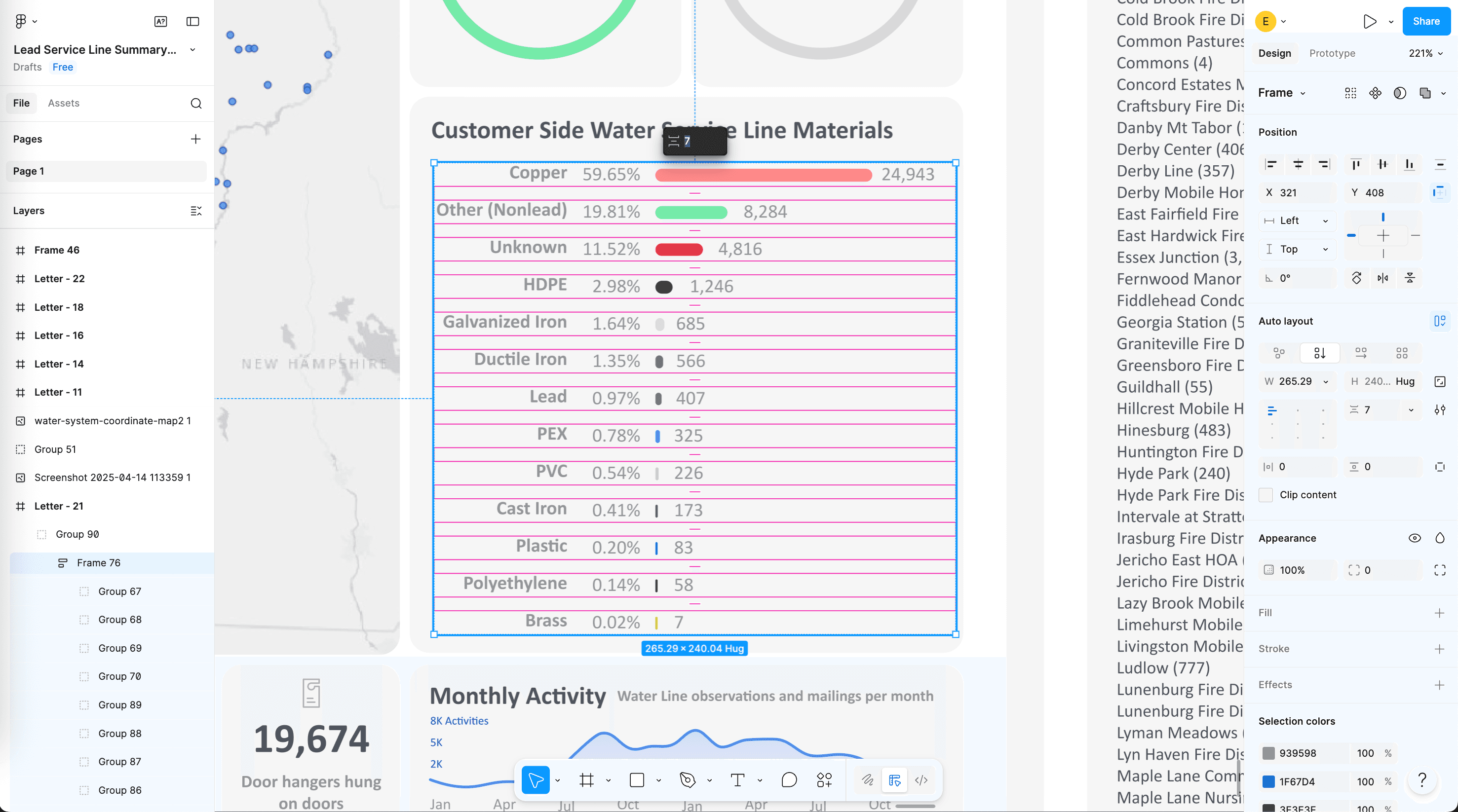Click the missing fonts A? icon
This screenshot has height=812, width=1458.
tap(161, 22)
